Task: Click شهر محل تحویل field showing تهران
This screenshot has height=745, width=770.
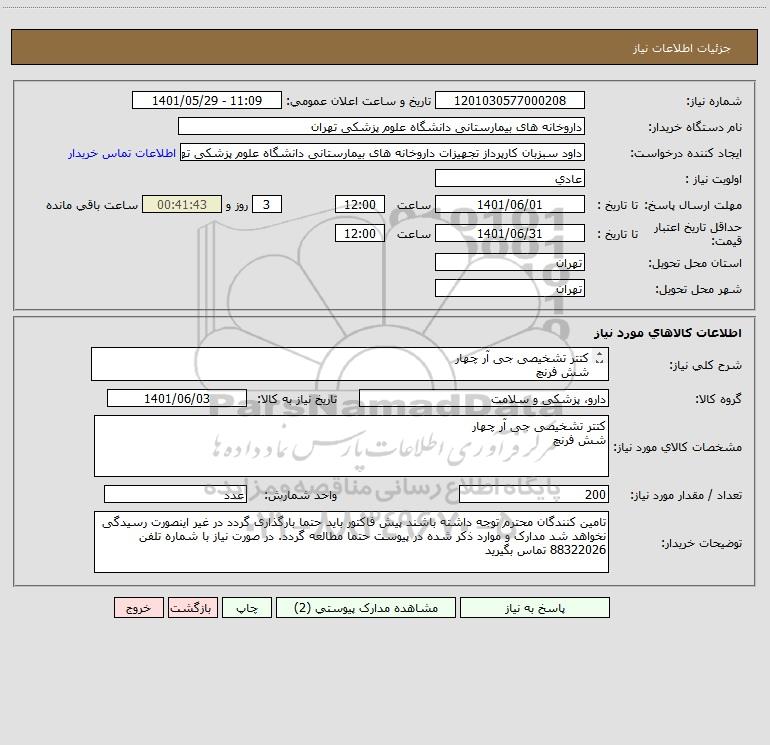Action: point(510,288)
